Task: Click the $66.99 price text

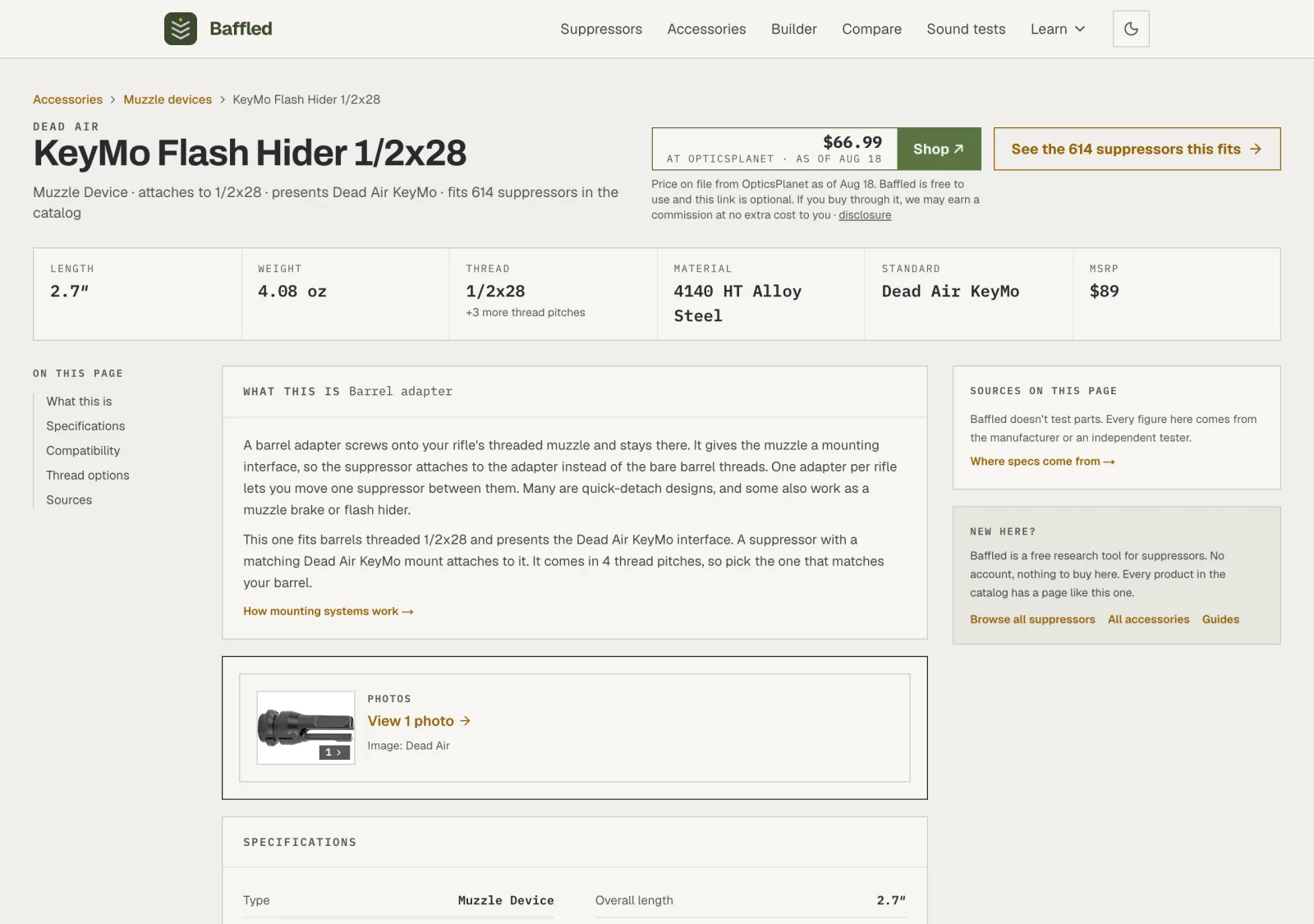Action: point(852,142)
